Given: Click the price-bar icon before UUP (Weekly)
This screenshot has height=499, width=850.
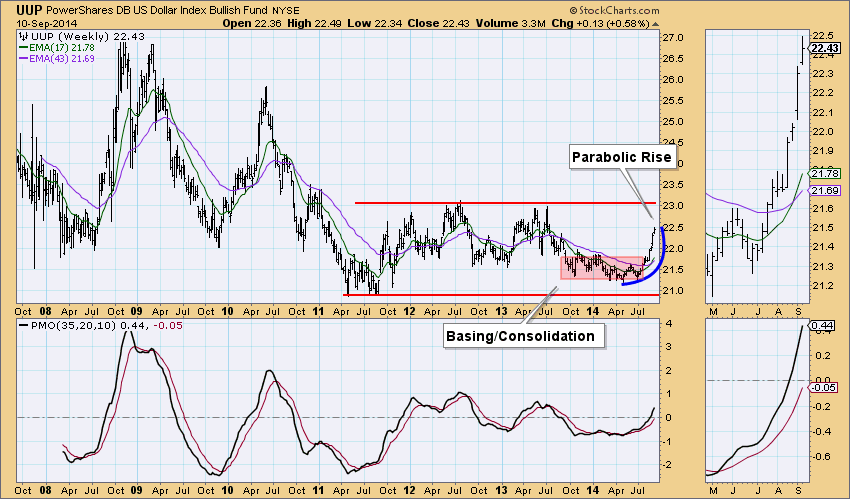Looking at the screenshot, I should point(23,37).
